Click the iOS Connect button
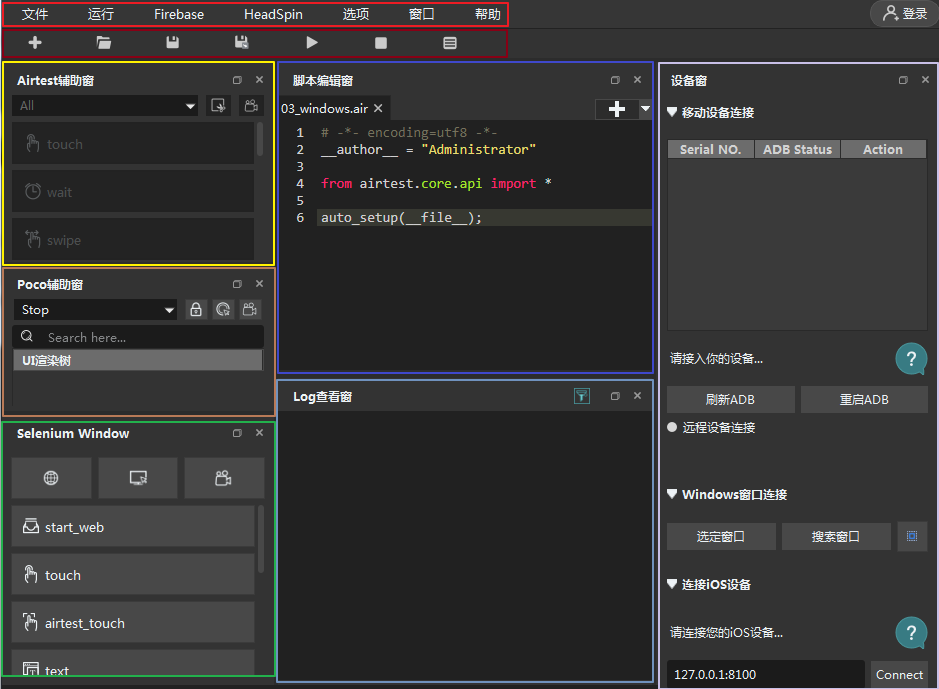The height and width of the screenshot is (689, 939). (899, 675)
